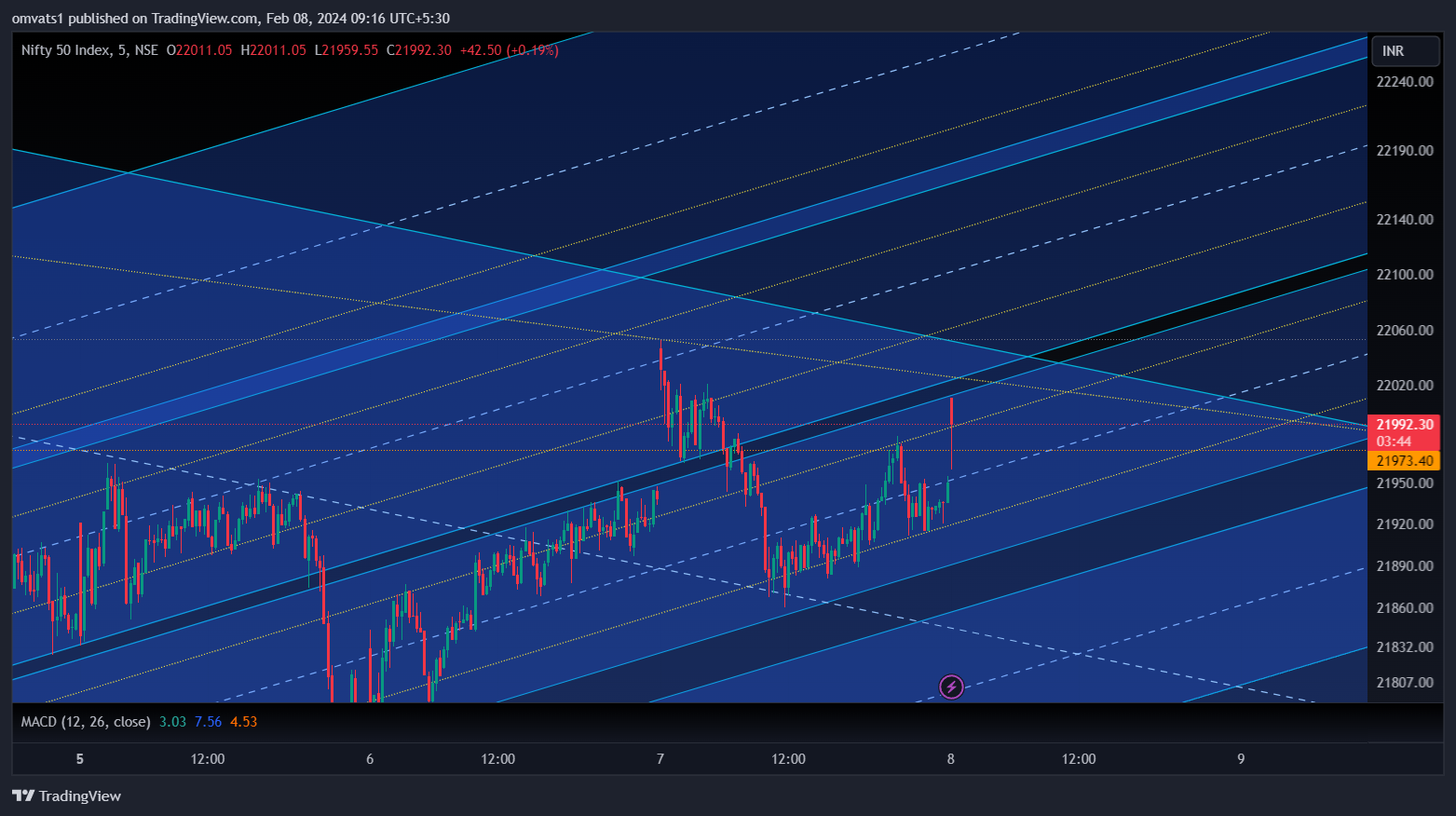The height and width of the screenshot is (816, 1456).
Task: Click the 21860.00 price axis label
Action: pyautogui.click(x=1405, y=608)
